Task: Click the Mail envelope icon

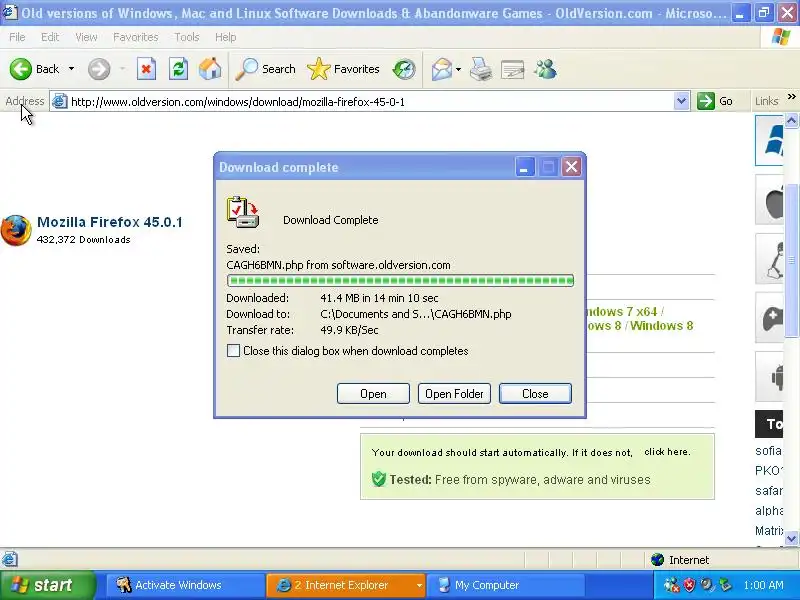Action: click(441, 69)
